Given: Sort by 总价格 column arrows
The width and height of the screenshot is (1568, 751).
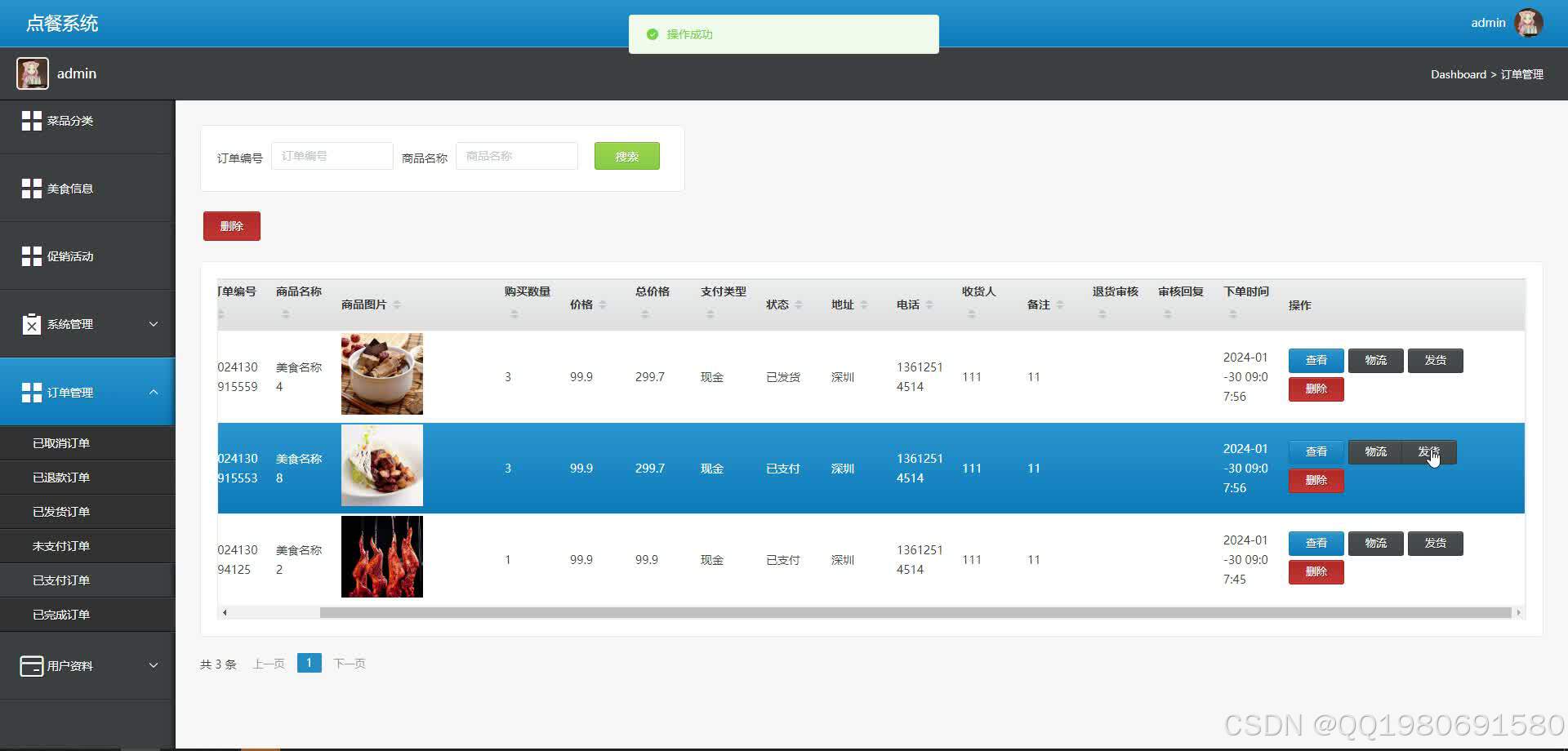Looking at the screenshot, I should tap(645, 314).
